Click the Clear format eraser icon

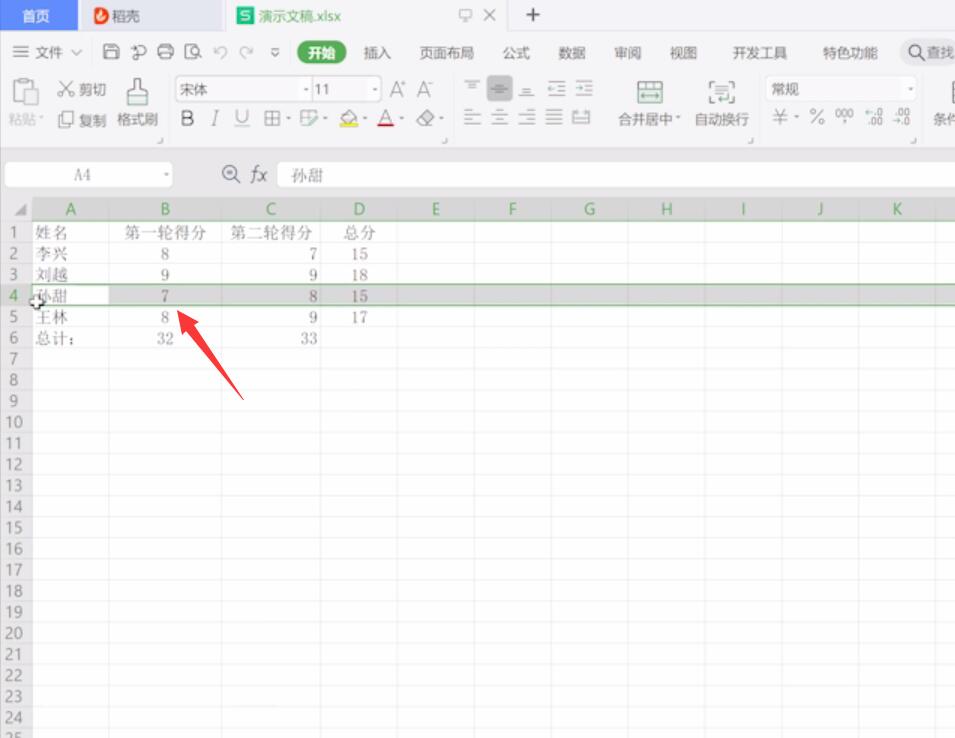425,118
